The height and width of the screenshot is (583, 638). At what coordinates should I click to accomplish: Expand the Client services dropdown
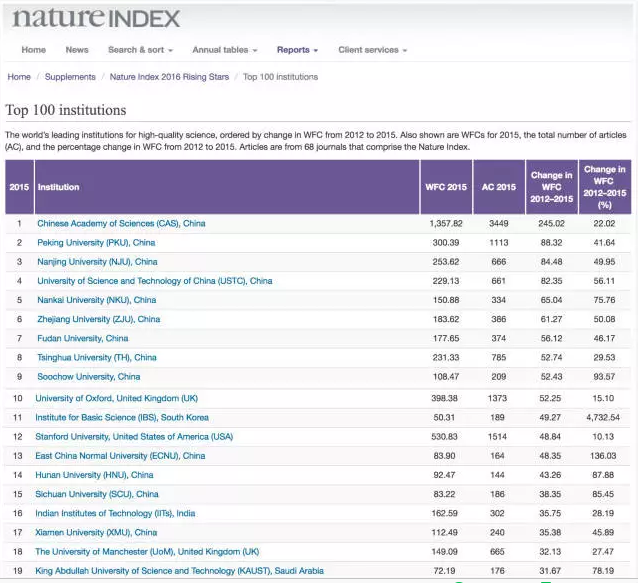pyautogui.click(x=372, y=50)
